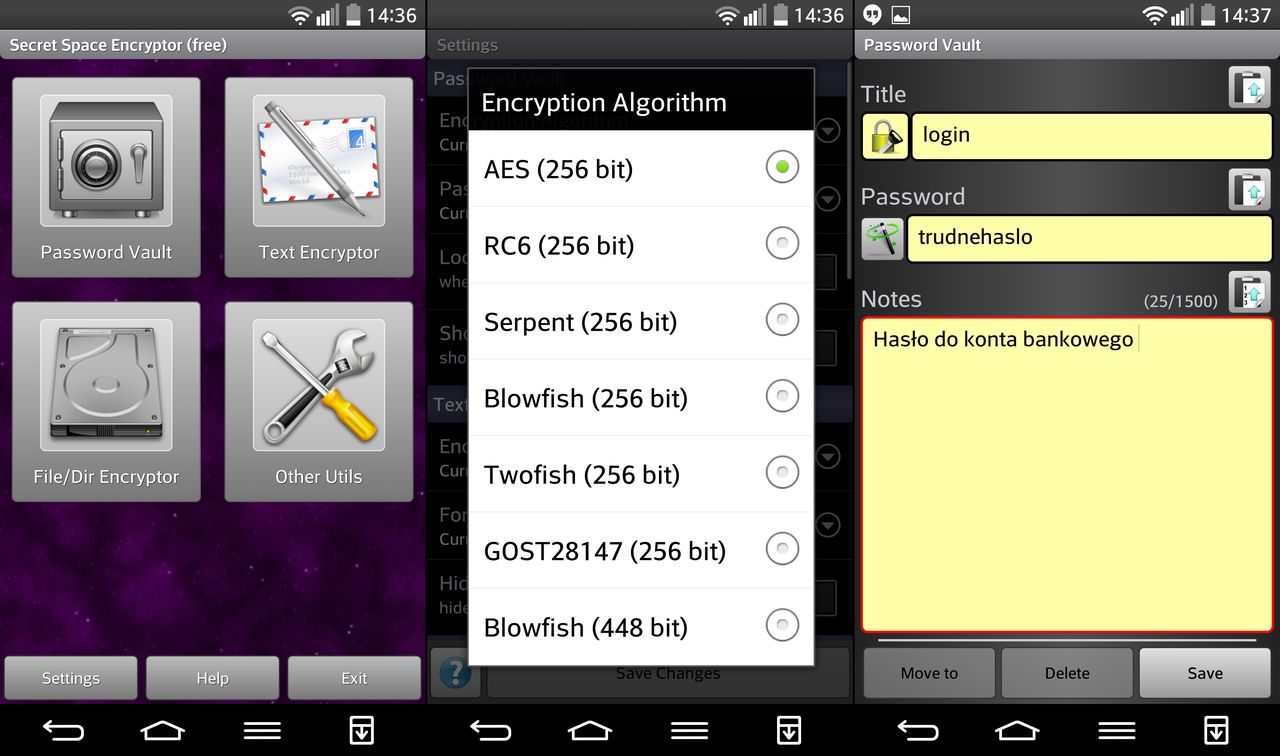Viewport: 1280px width, 756px height.
Task: Tap the Home navigation key on the Password Vault screen
Action: [1017, 731]
